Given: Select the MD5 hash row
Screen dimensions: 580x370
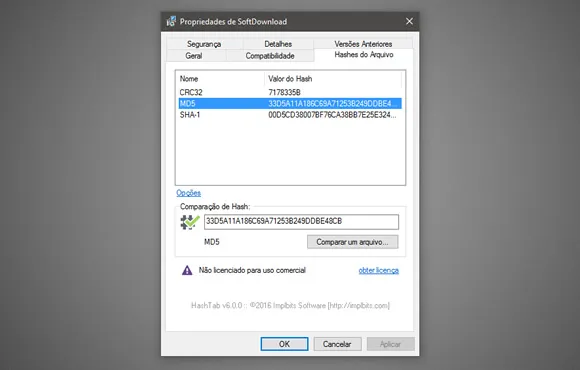Looking at the screenshot, I should click(x=290, y=103).
